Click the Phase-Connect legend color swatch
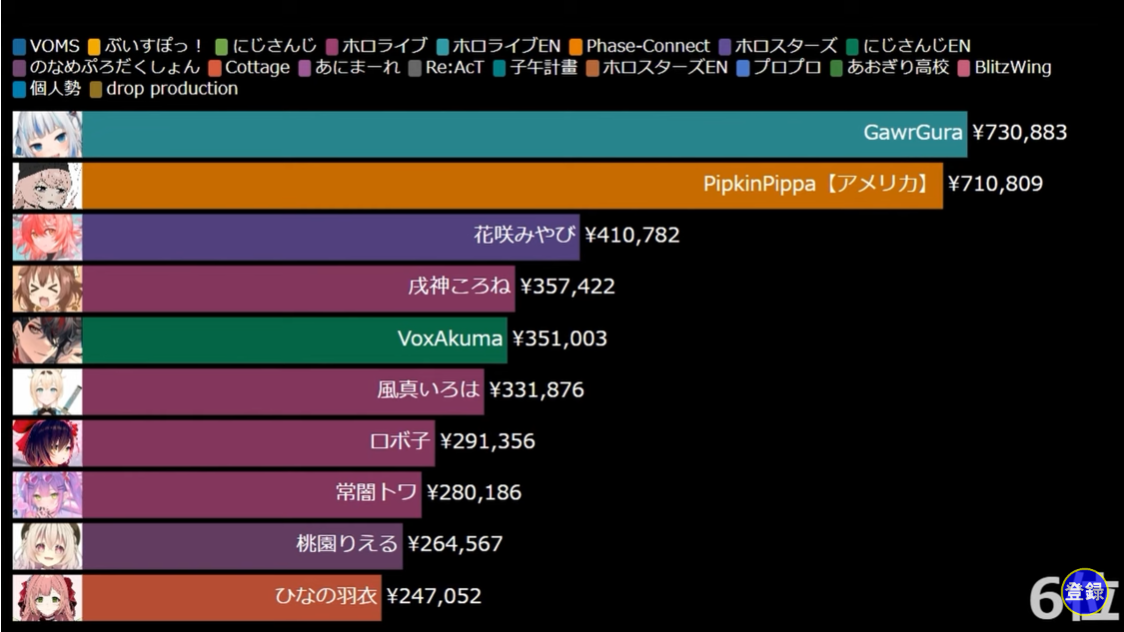 [576, 47]
